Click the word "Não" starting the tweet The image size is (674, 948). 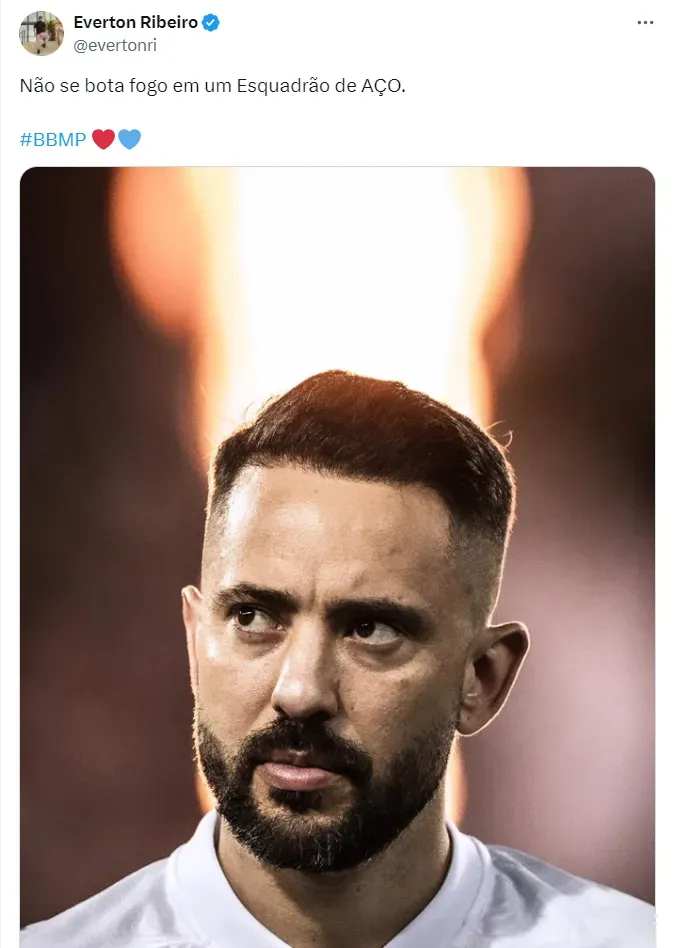pos(36,86)
